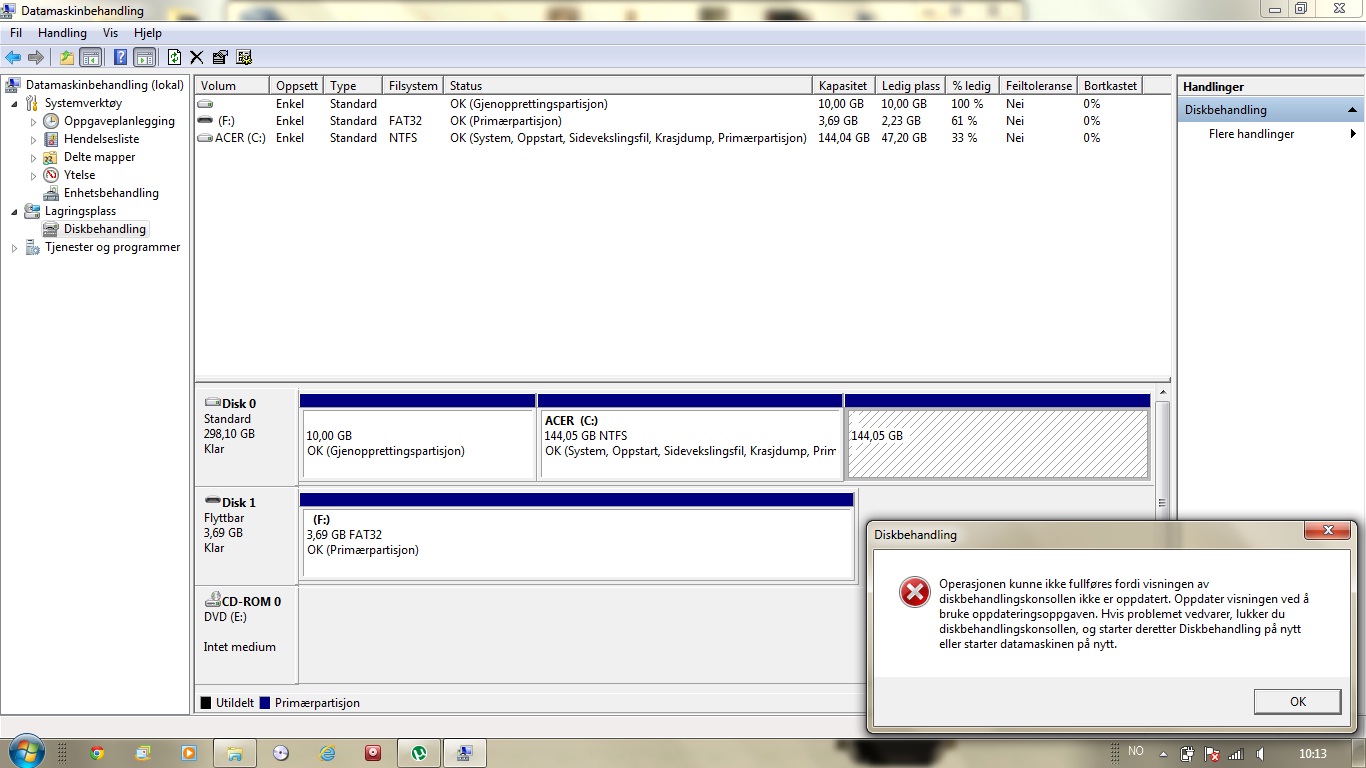Click OK in the Diskbehandling dialog
The height and width of the screenshot is (768, 1366).
[x=1297, y=701]
